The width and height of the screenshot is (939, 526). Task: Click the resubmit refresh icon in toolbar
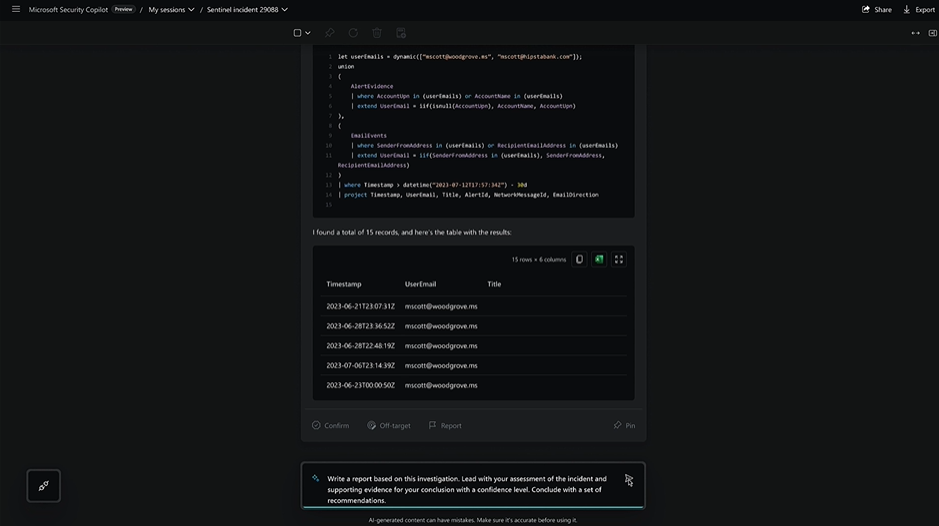coord(353,33)
